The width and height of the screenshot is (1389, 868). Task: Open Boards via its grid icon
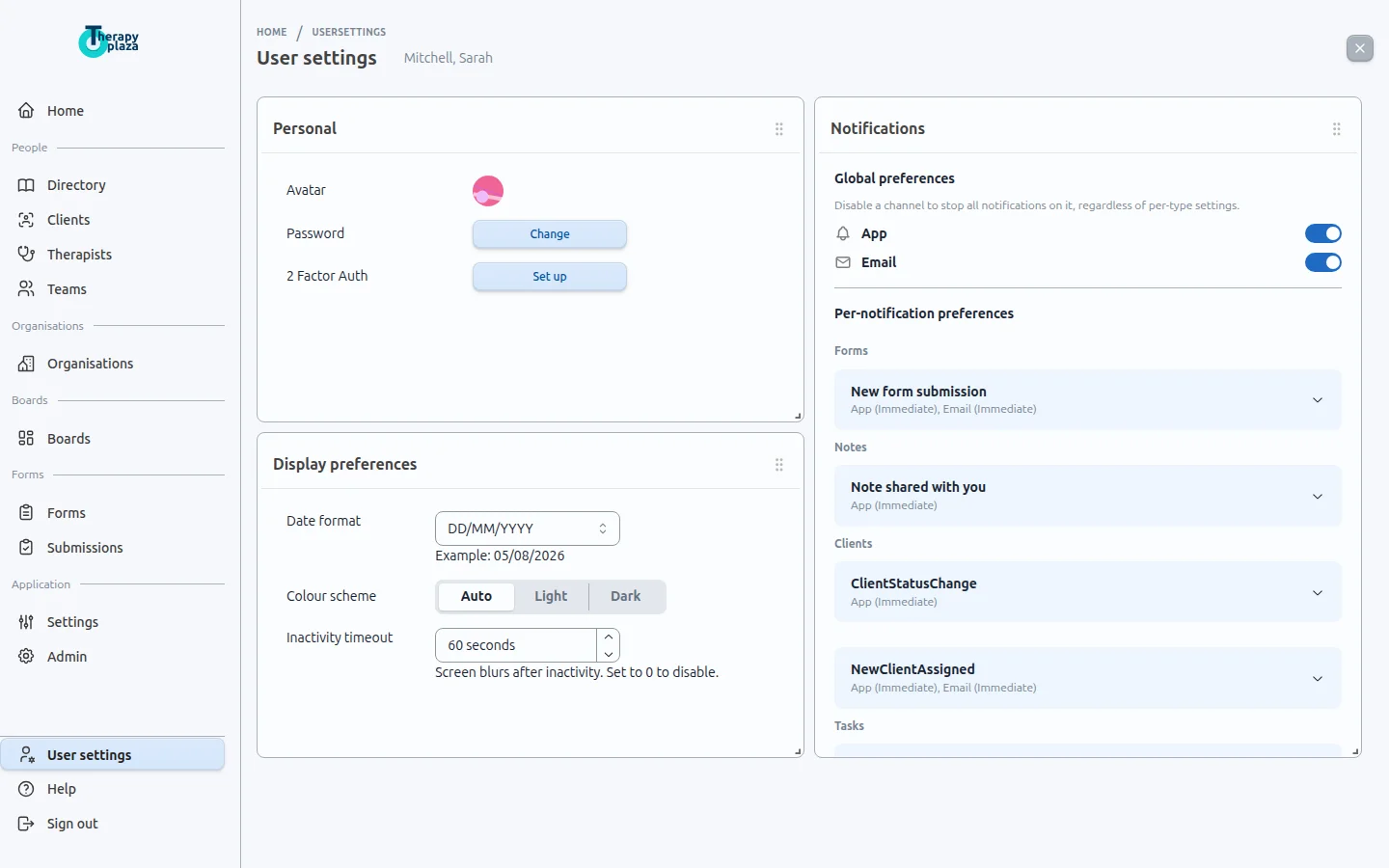[26, 439]
